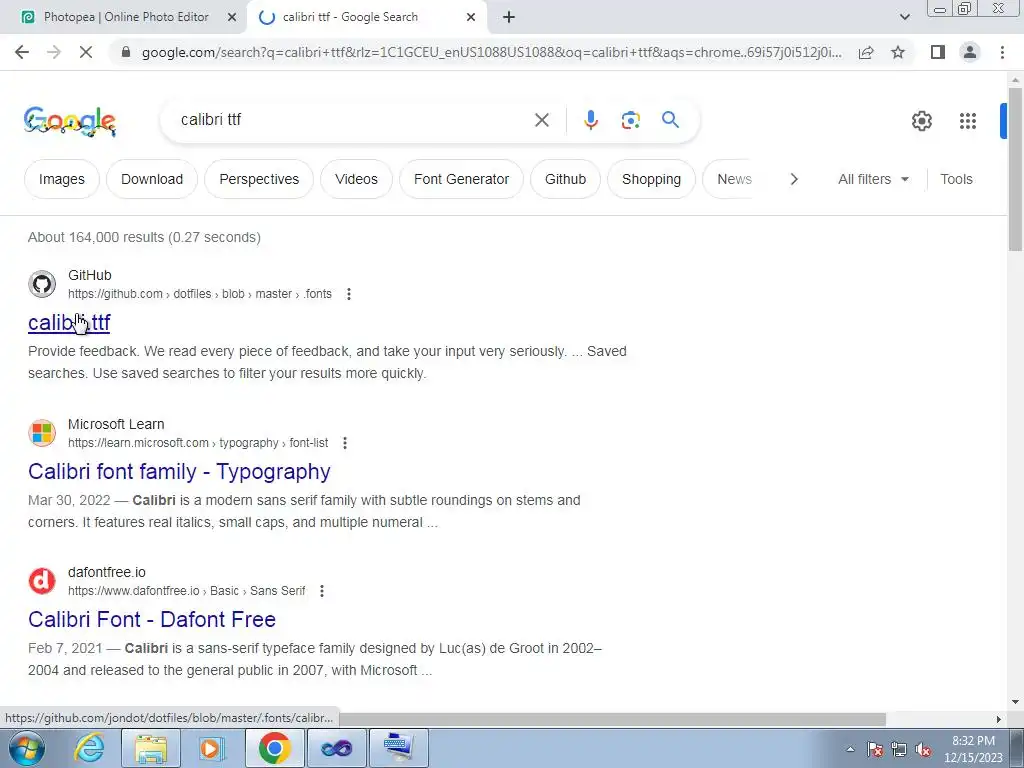1024x768 pixels.
Task: Open more options for dafontfree.io result
Action: [321, 591]
